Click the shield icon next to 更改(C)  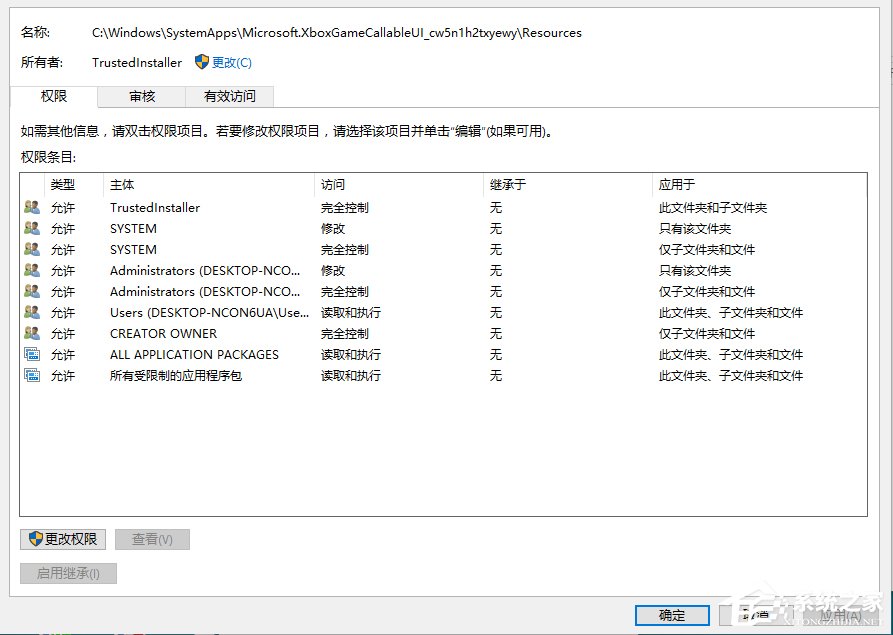pos(201,62)
